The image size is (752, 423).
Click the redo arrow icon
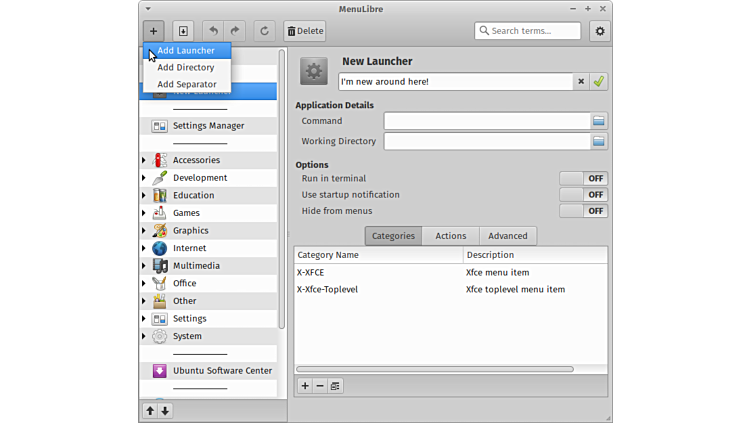[235, 31]
